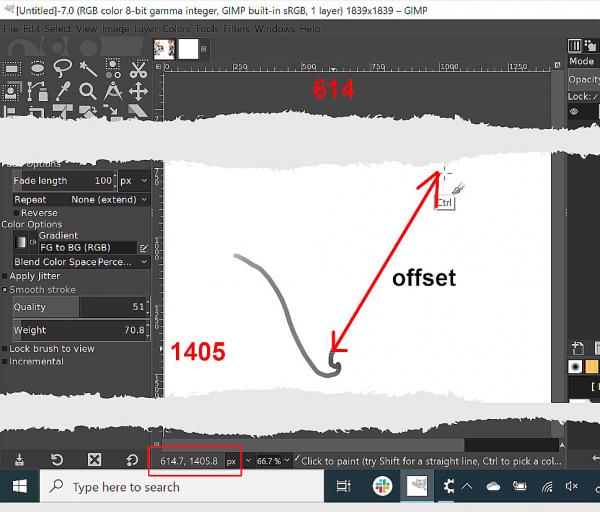Open the Repeat None (extend) dropdown
600x512 pixels.
pyautogui.click(x=81, y=200)
